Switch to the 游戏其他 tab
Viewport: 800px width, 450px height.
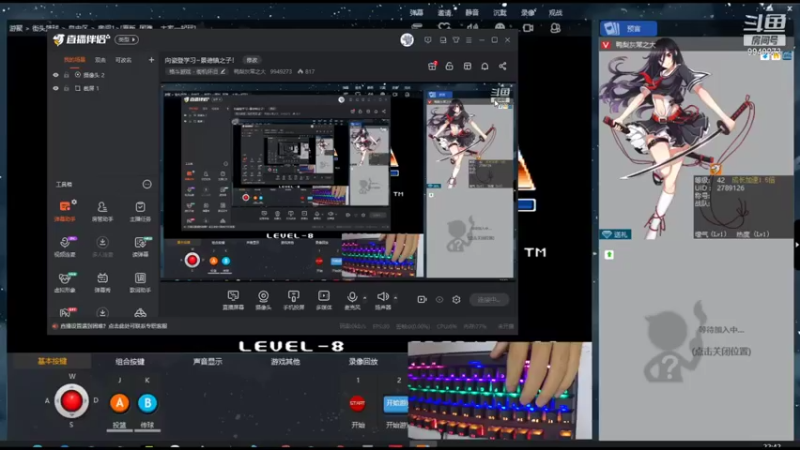(x=285, y=361)
